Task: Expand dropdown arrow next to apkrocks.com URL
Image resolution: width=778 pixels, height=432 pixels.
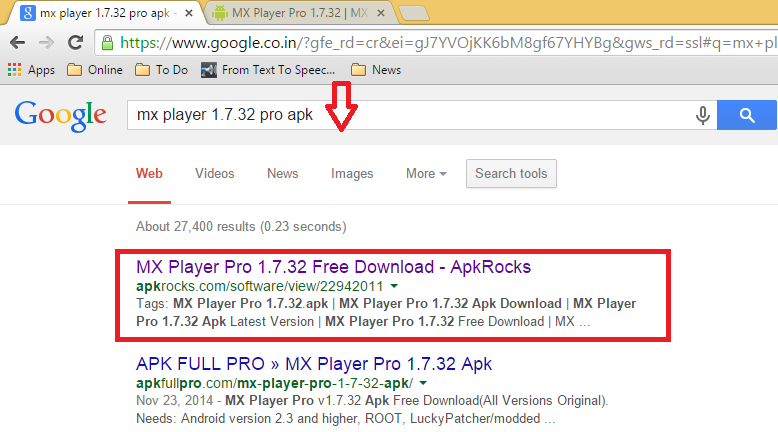Action: 394,286
